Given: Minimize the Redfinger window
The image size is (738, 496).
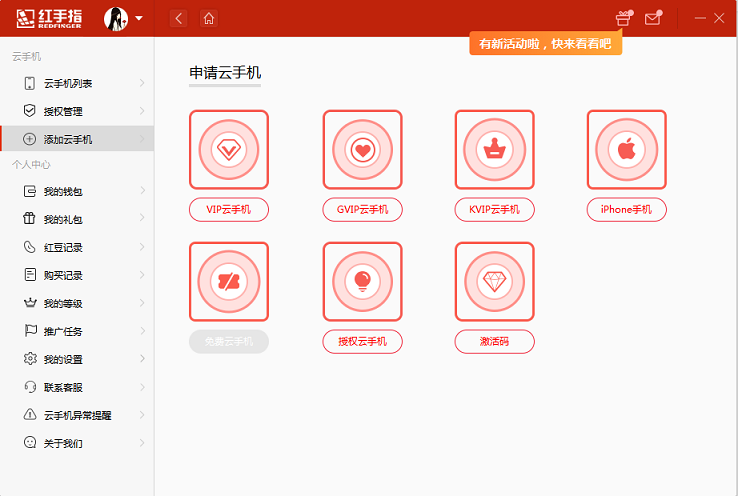Looking at the screenshot, I should (700, 18).
